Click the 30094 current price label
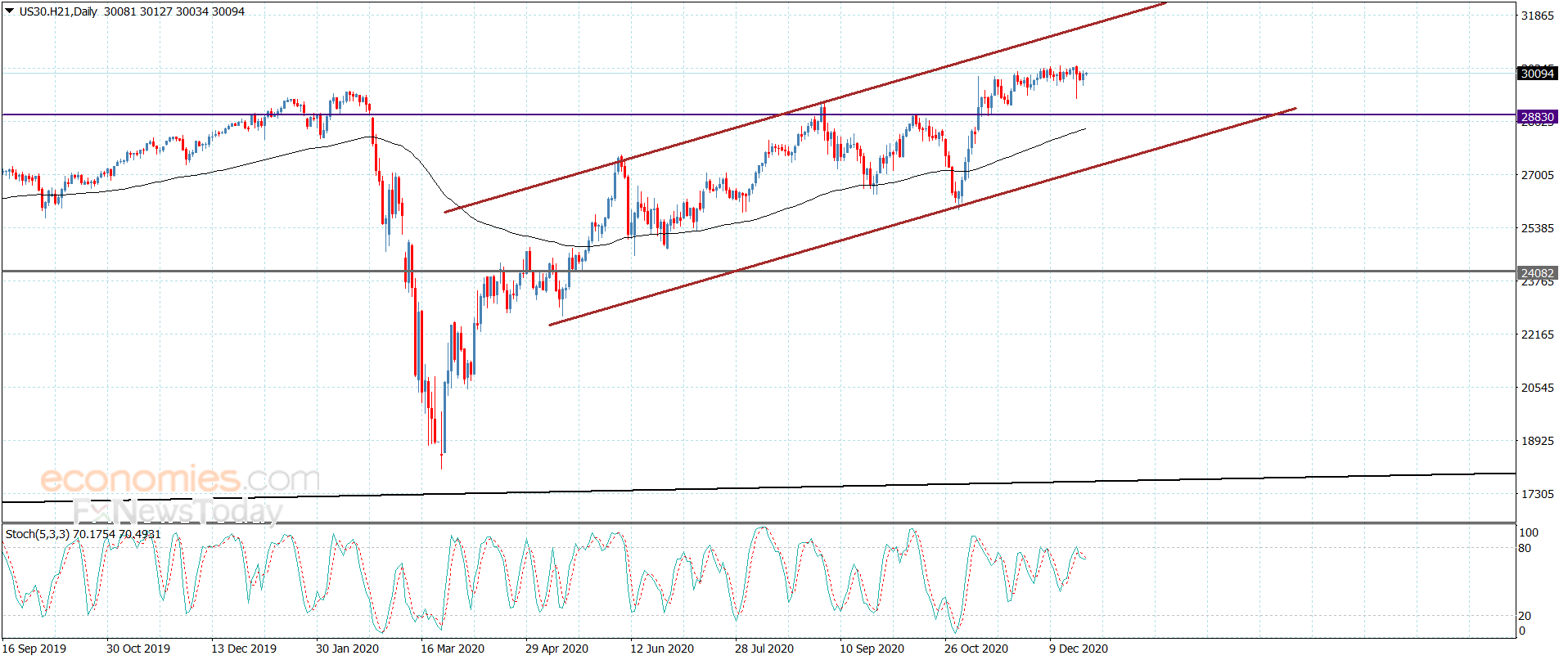 click(x=1537, y=74)
